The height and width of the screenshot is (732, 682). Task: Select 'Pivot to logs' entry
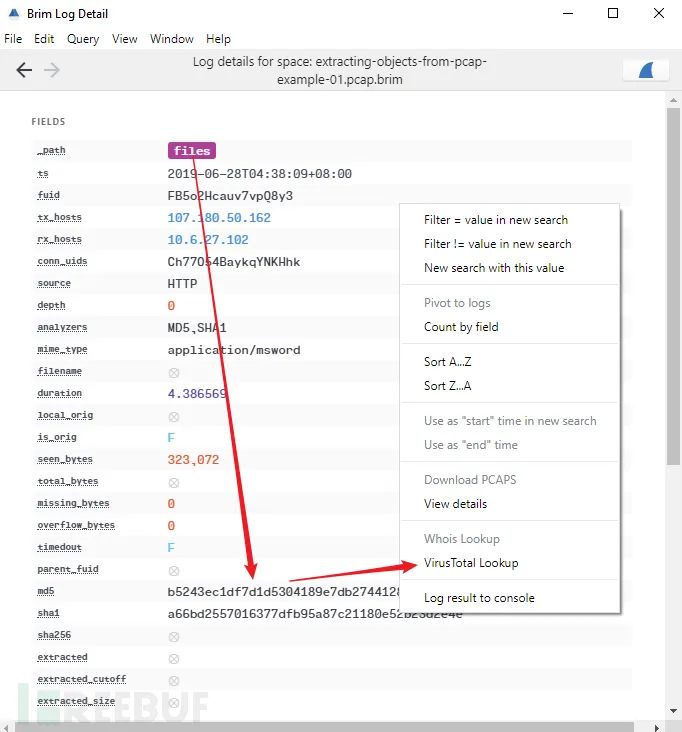pyautogui.click(x=457, y=303)
